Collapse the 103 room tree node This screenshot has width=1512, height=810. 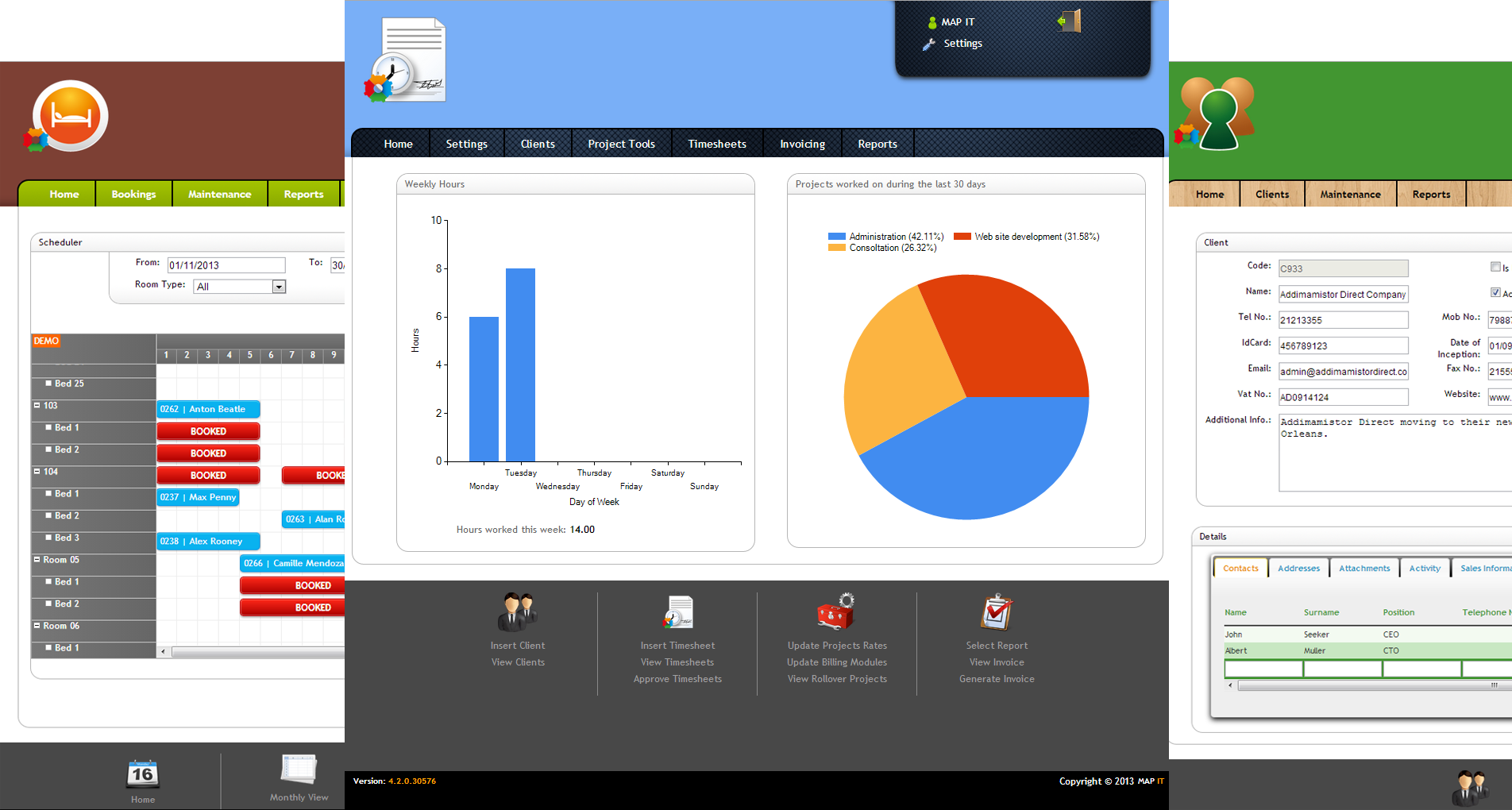click(37, 405)
